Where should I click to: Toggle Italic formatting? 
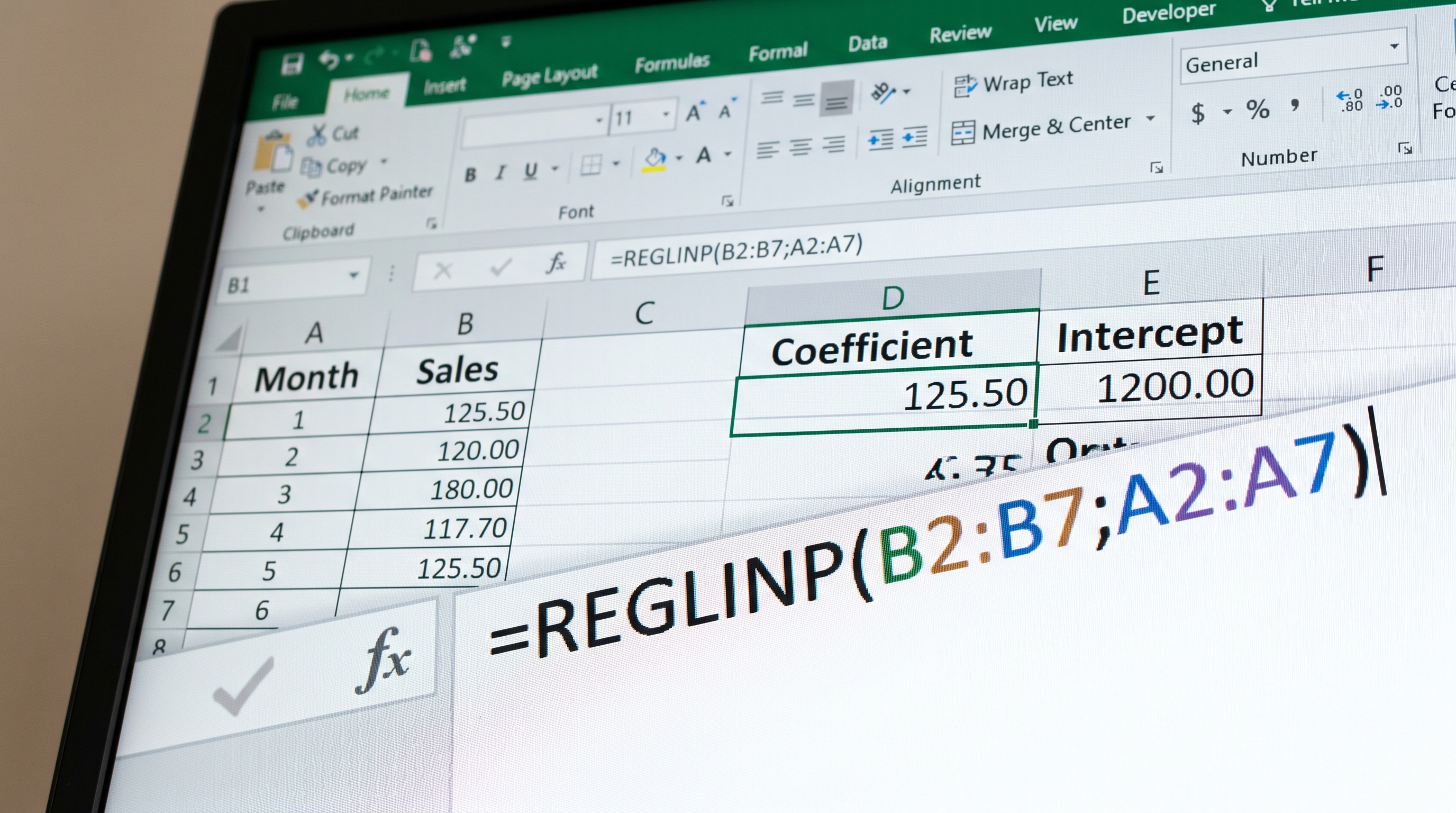pyautogui.click(x=499, y=173)
